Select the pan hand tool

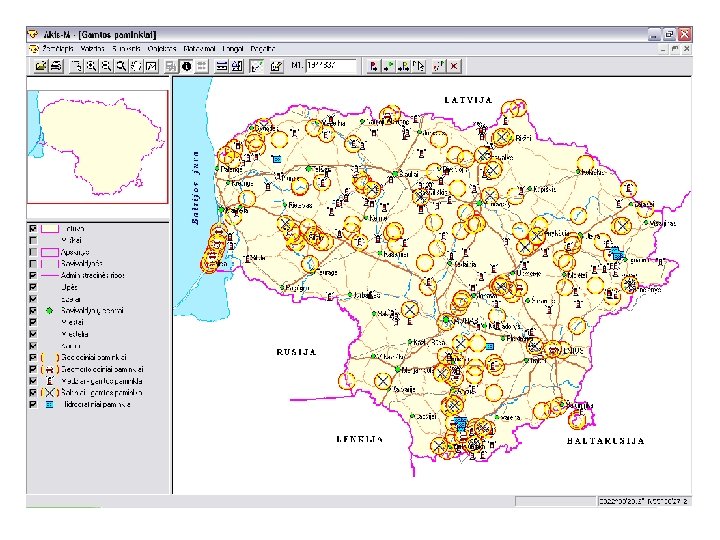coord(136,66)
